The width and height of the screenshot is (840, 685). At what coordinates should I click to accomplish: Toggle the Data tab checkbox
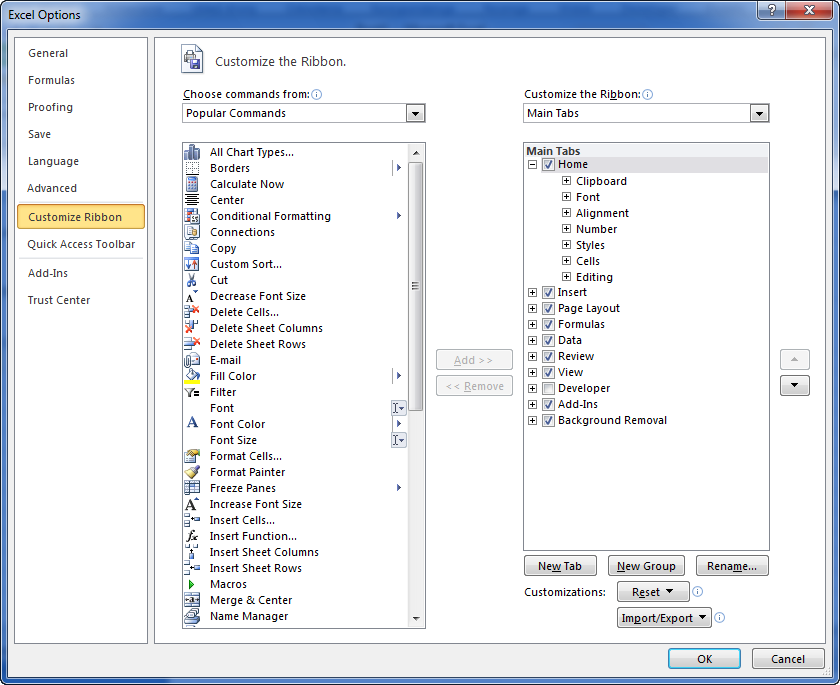pos(548,341)
